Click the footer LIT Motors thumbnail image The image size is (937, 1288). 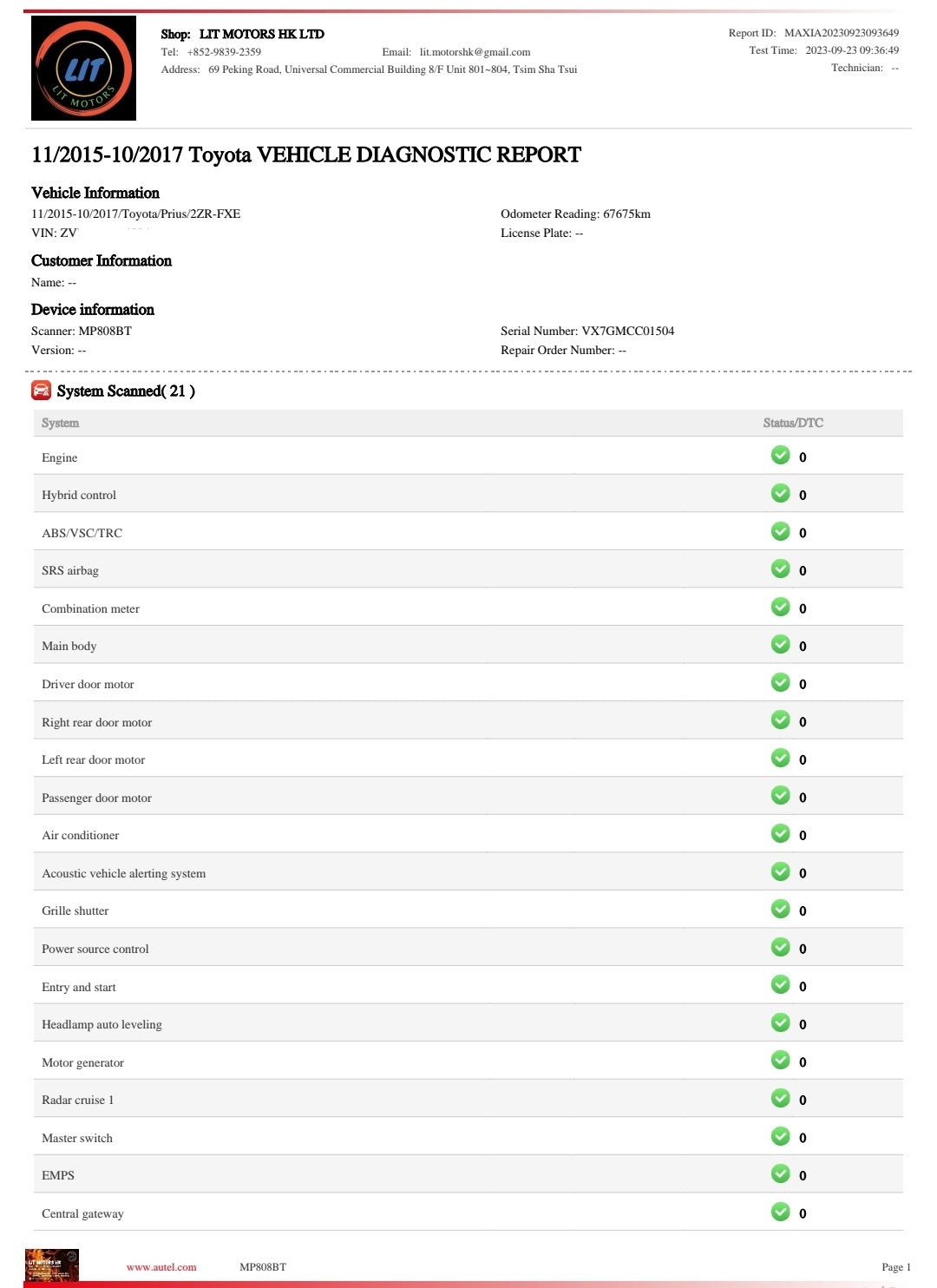[52, 1265]
